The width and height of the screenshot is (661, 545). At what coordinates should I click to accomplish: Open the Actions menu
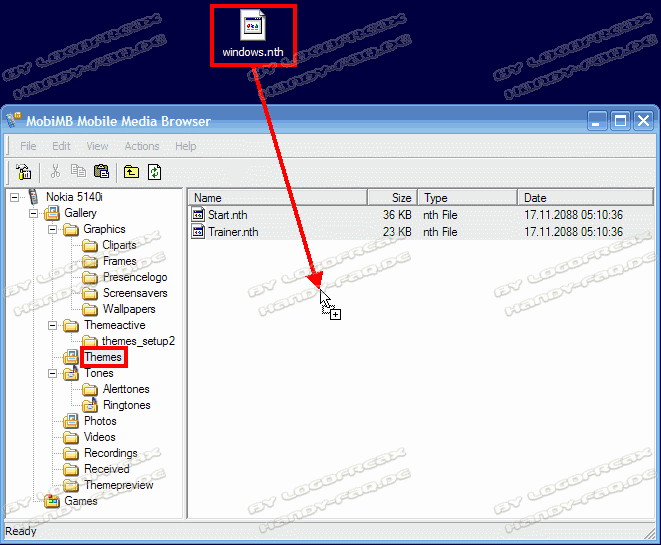(x=142, y=146)
